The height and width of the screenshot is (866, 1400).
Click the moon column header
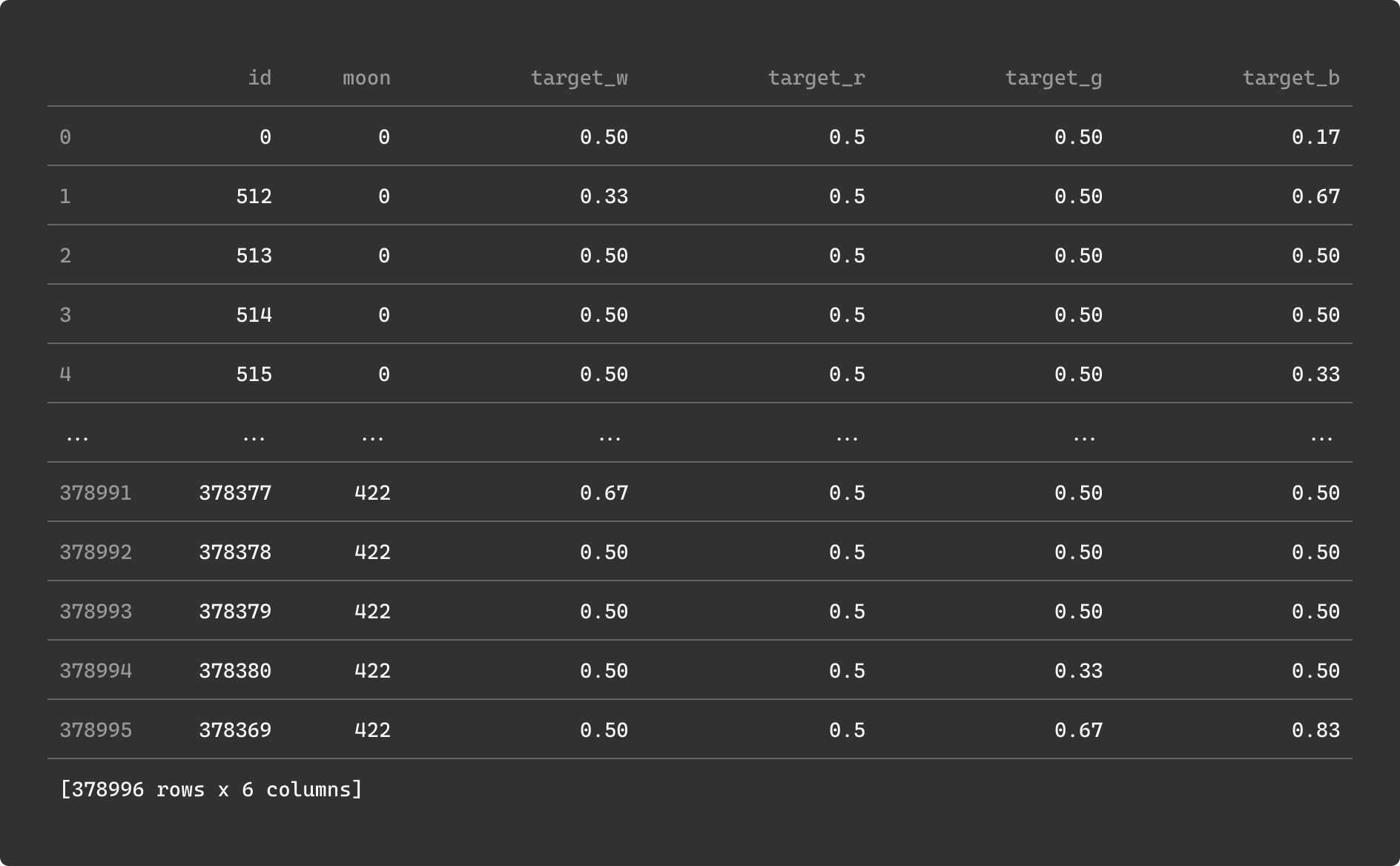click(366, 78)
